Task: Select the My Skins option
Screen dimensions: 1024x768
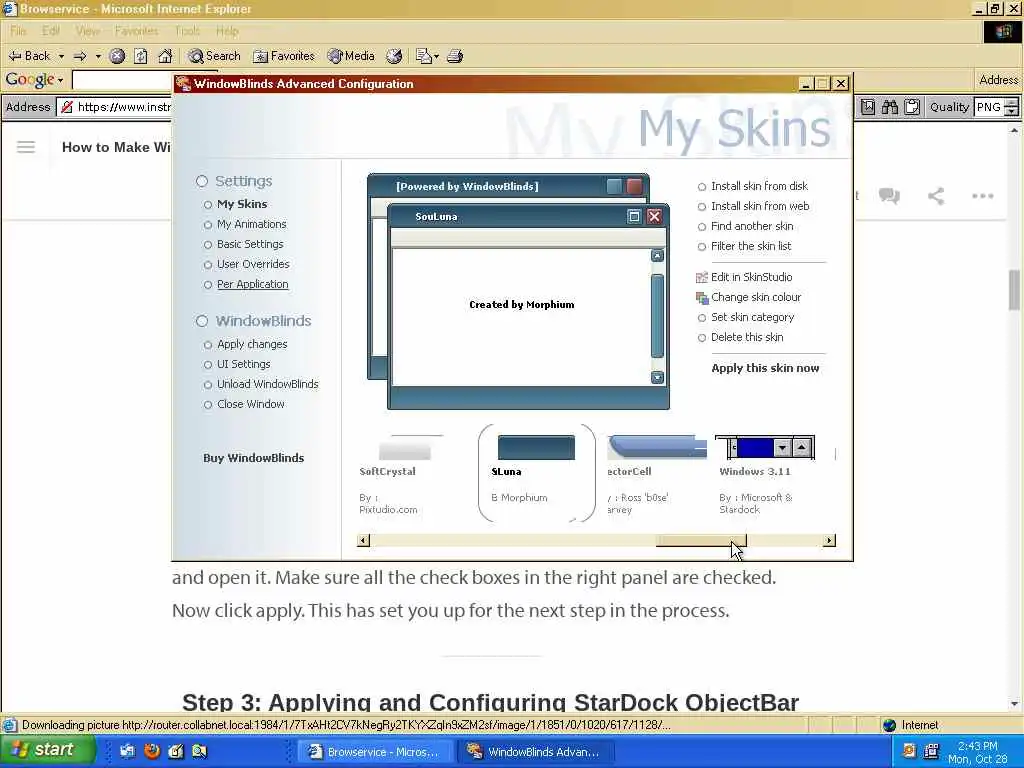Action: (242, 204)
